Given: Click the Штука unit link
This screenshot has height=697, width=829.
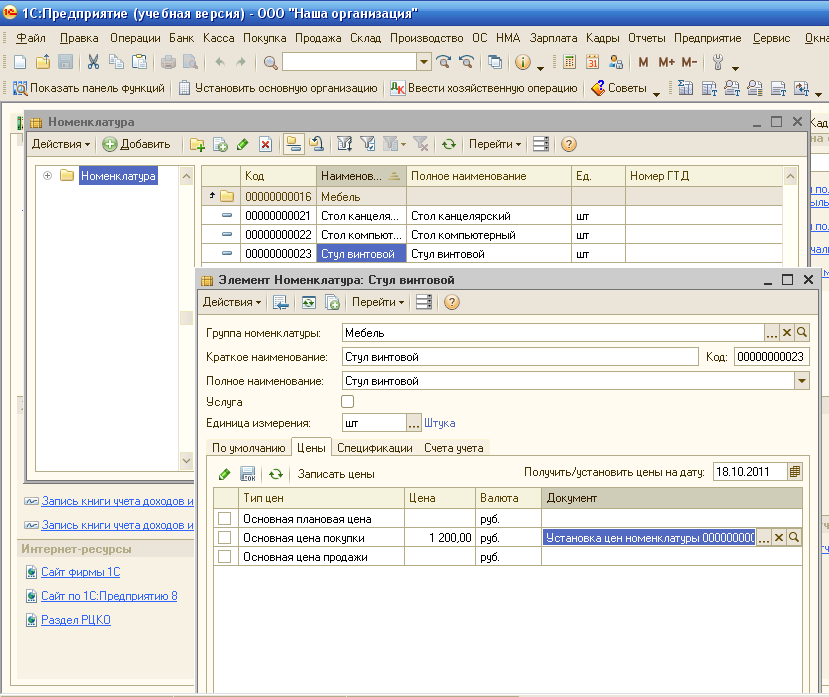Looking at the screenshot, I should [439, 423].
